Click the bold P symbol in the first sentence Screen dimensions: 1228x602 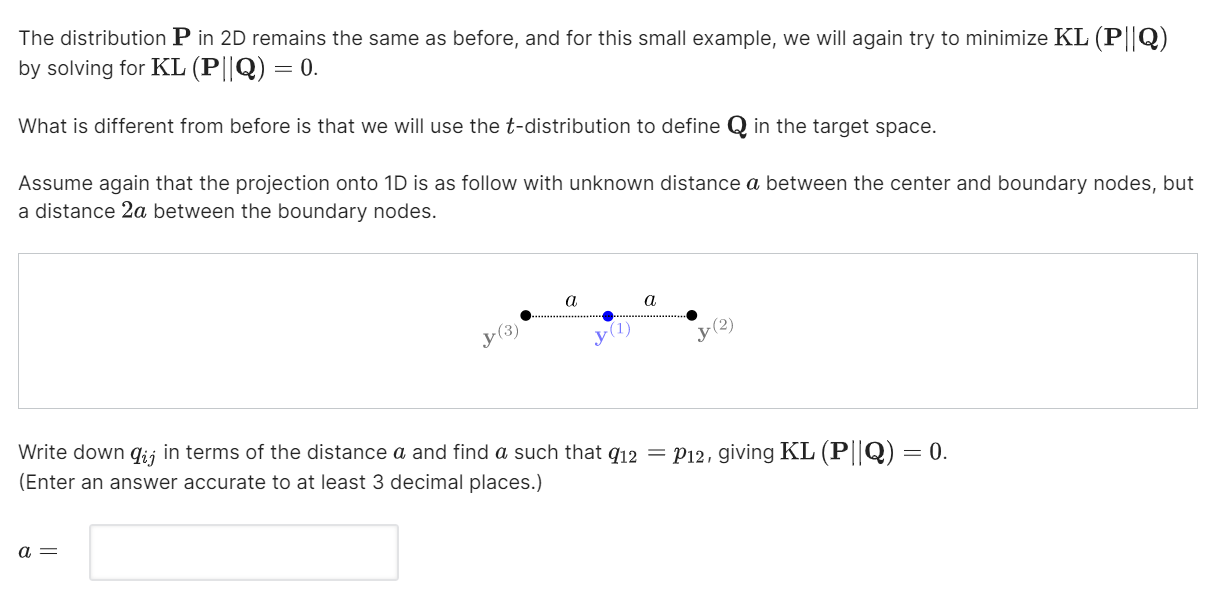coord(182,37)
